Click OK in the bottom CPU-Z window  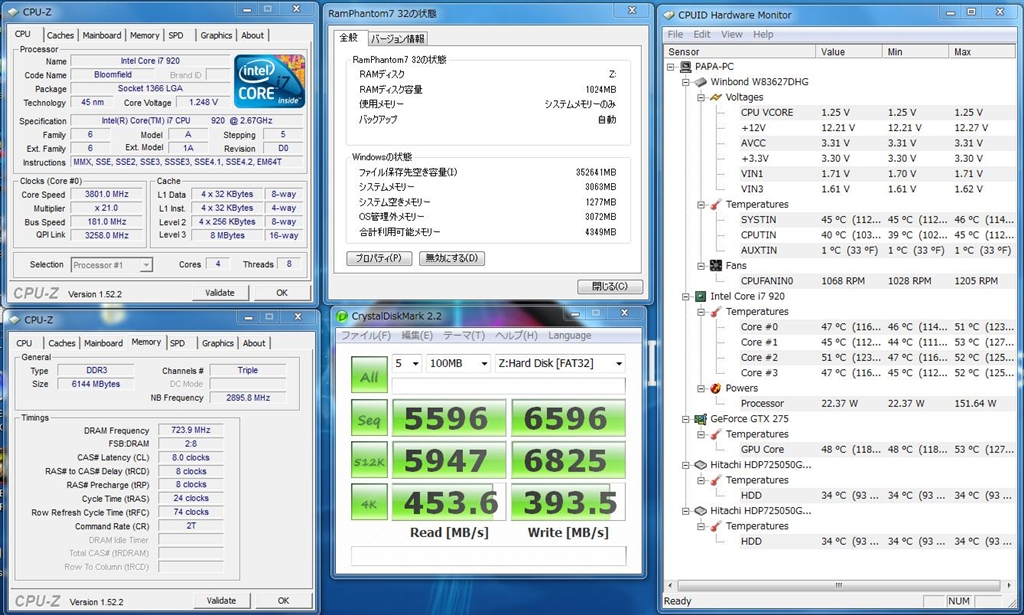pyautogui.click(x=283, y=601)
